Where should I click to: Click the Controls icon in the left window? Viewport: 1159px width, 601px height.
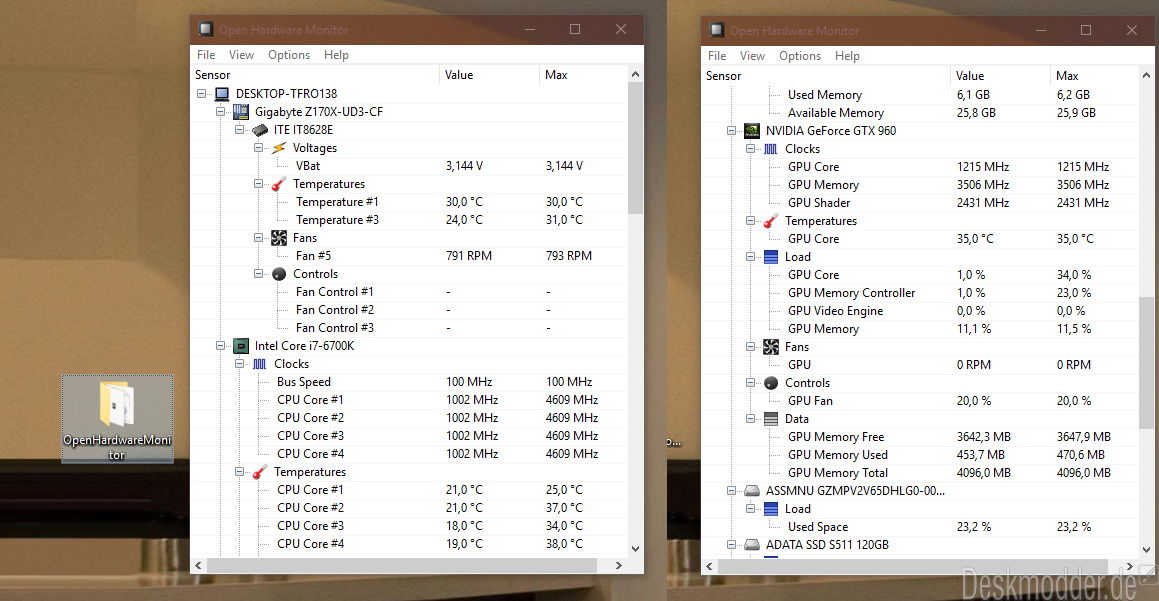click(x=279, y=274)
